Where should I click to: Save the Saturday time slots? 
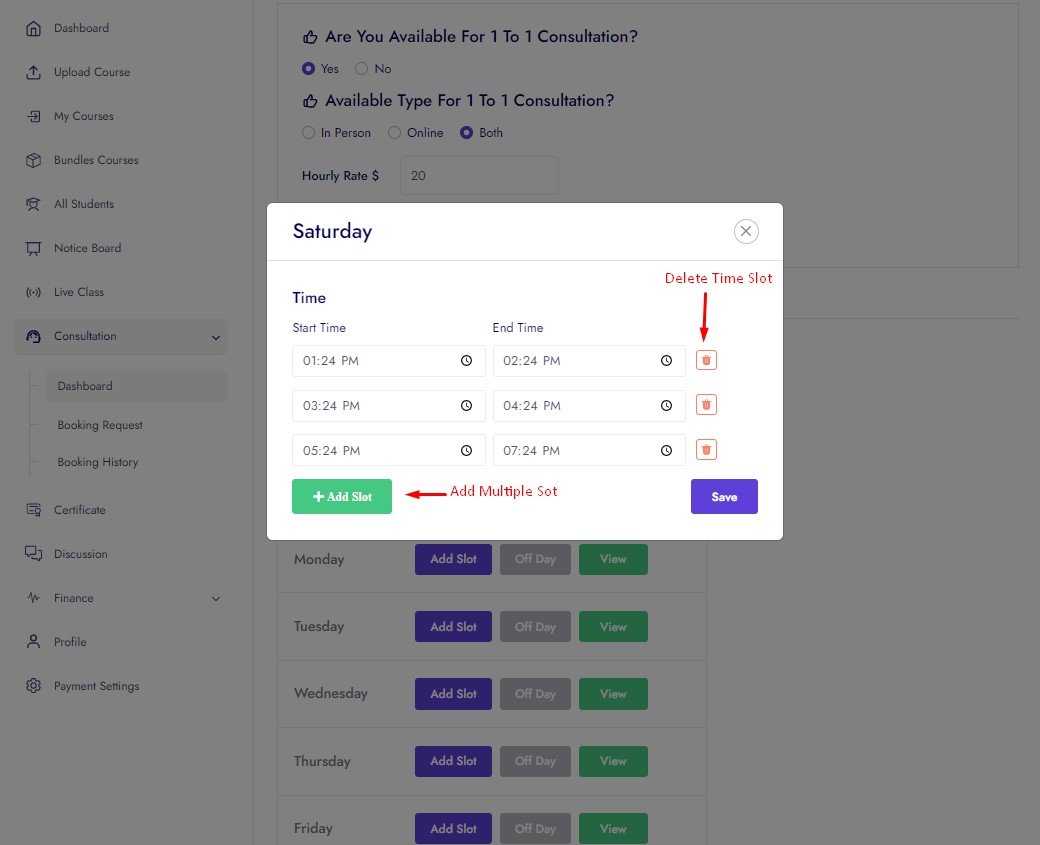(x=724, y=497)
